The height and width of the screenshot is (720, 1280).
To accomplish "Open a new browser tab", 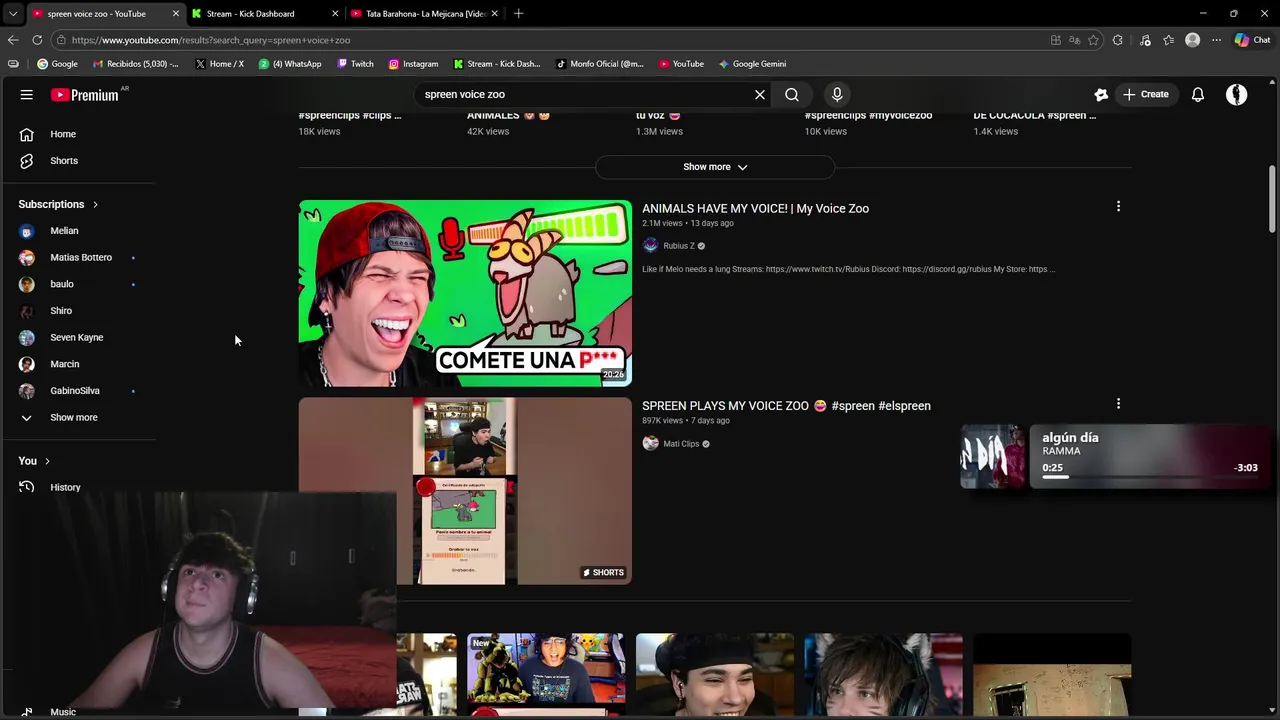I will (x=518, y=14).
